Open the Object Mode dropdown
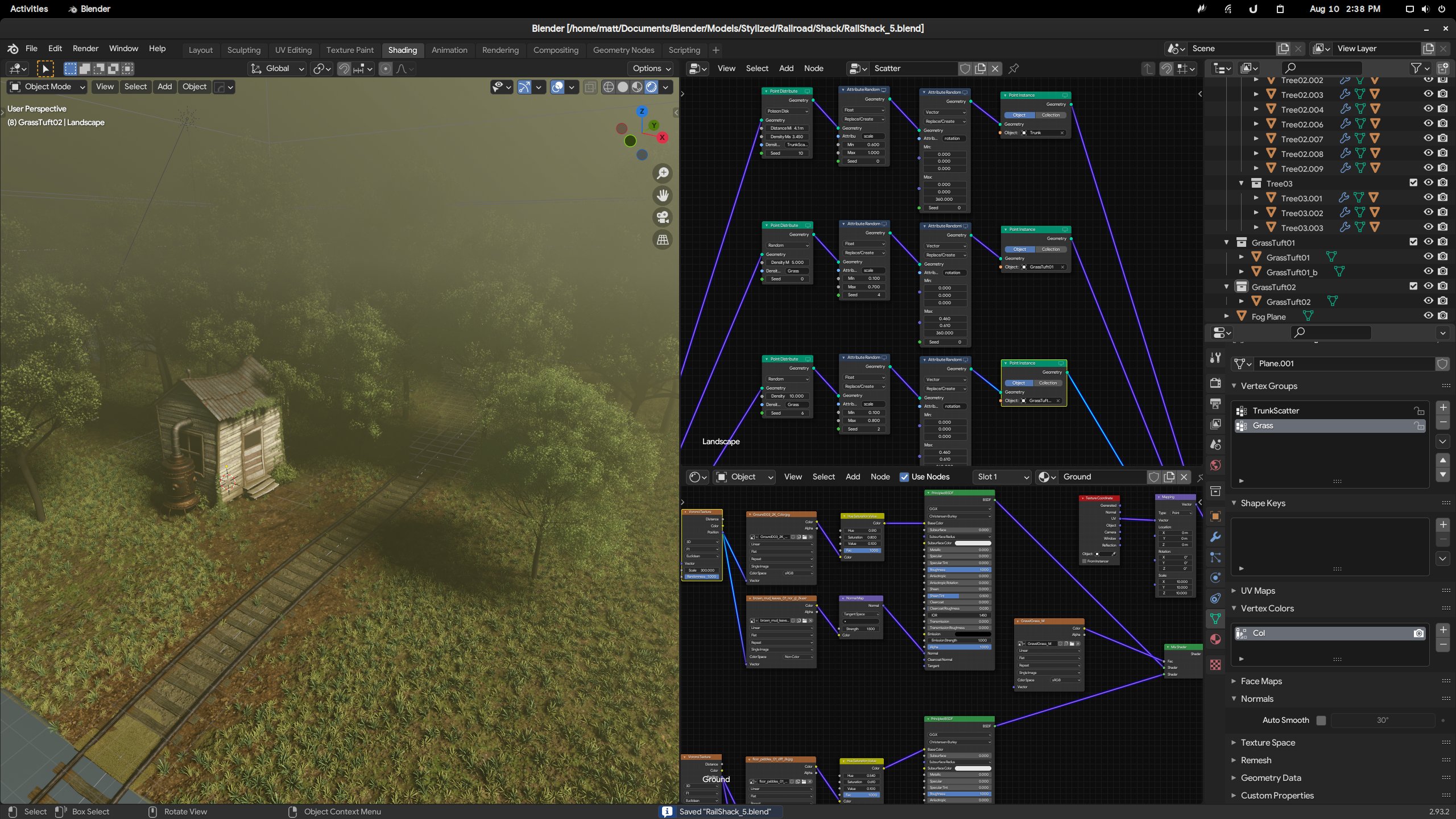 47,86
